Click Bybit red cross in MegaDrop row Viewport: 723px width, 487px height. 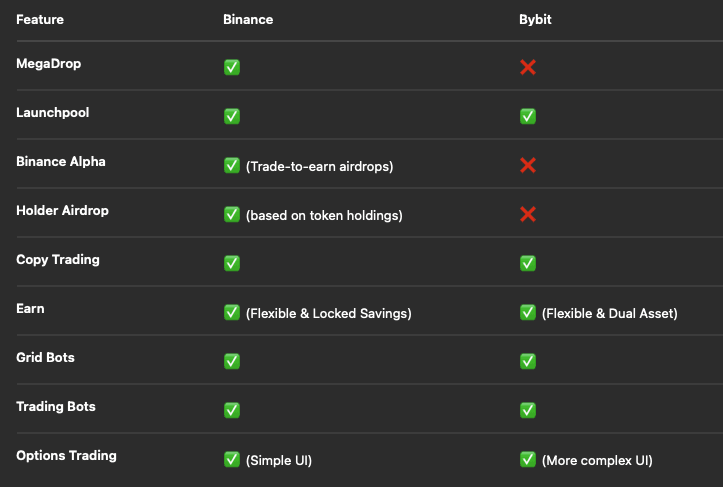(x=528, y=67)
